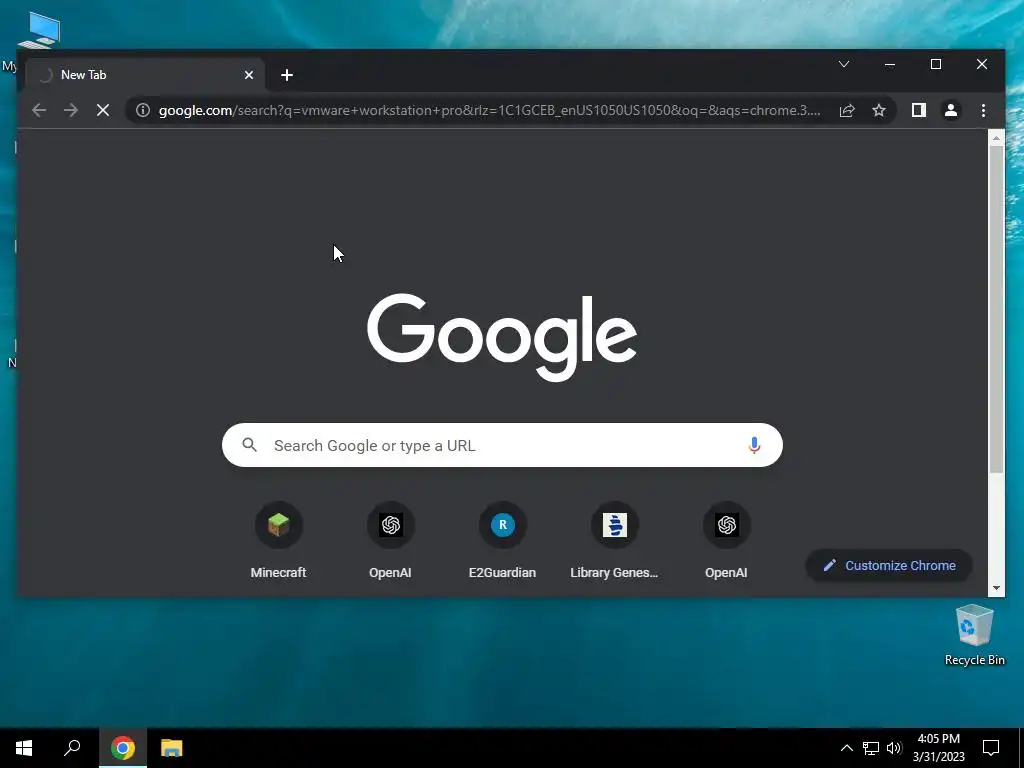The height and width of the screenshot is (768, 1024).
Task: Open Chrome side panel
Action: point(919,110)
